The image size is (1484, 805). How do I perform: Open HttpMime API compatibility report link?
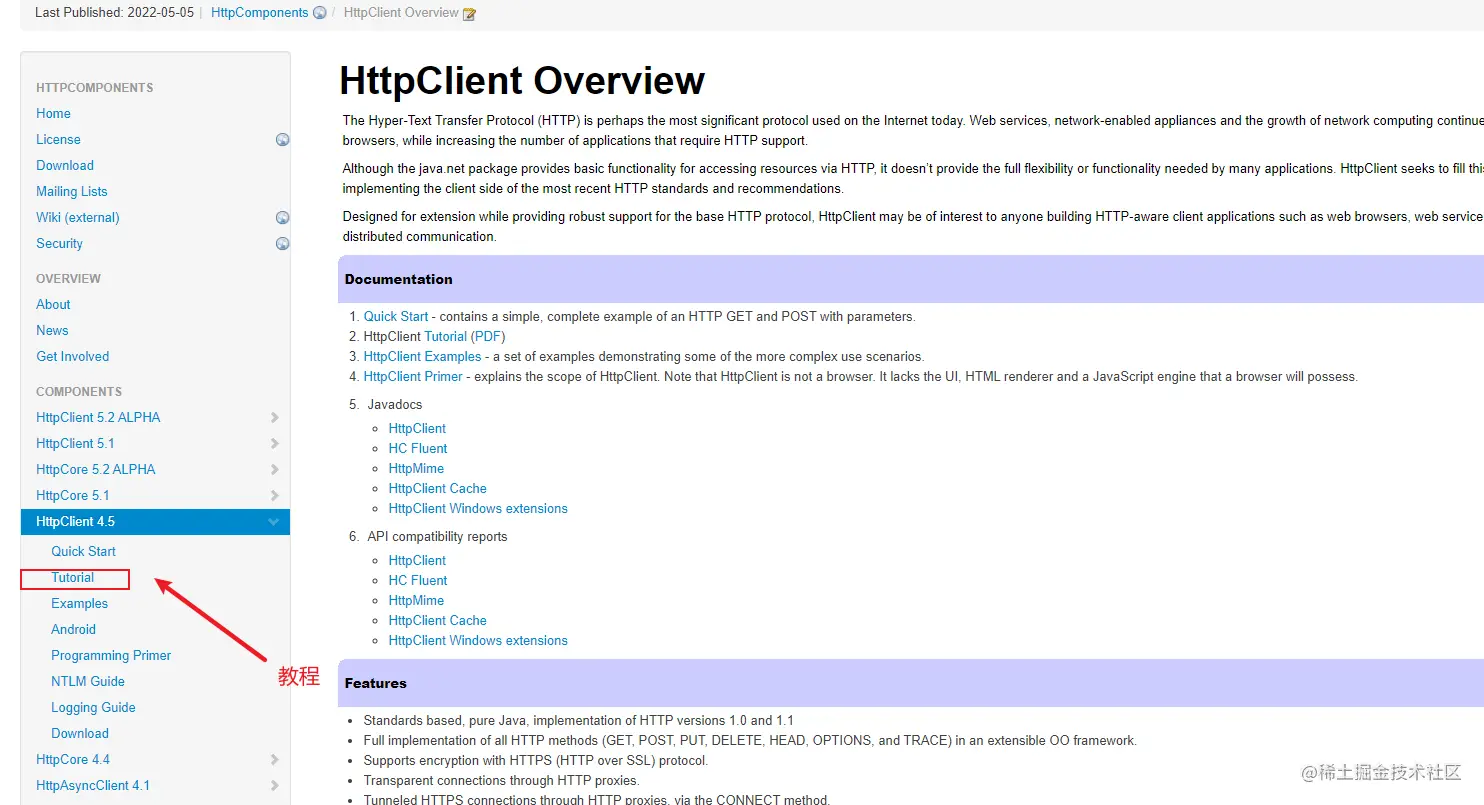coord(416,600)
